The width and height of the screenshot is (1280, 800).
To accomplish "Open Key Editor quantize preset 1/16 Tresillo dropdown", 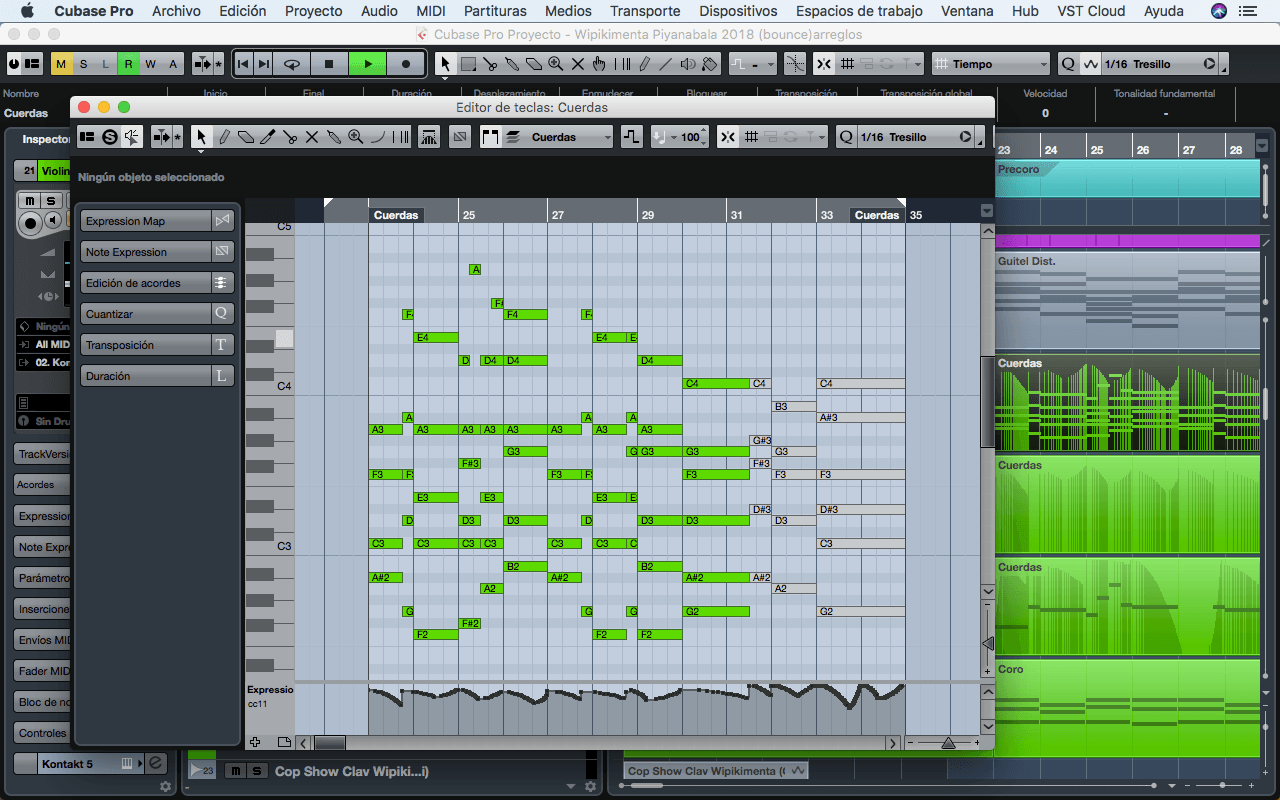I will click(917, 137).
